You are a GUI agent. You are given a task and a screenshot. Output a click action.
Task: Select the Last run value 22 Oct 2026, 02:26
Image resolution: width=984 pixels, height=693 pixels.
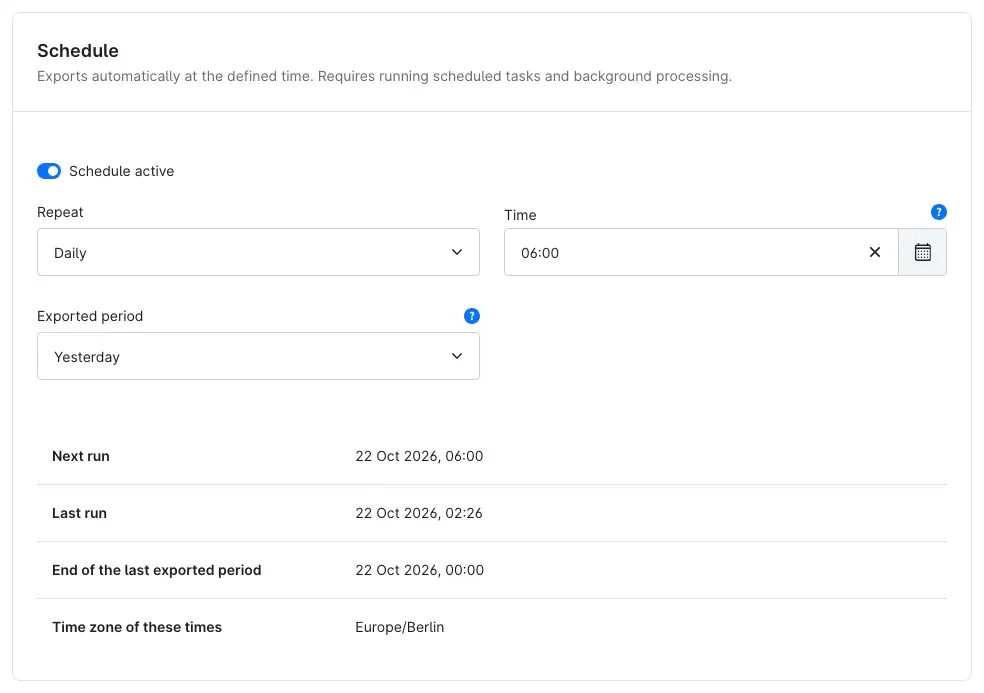point(419,513)
